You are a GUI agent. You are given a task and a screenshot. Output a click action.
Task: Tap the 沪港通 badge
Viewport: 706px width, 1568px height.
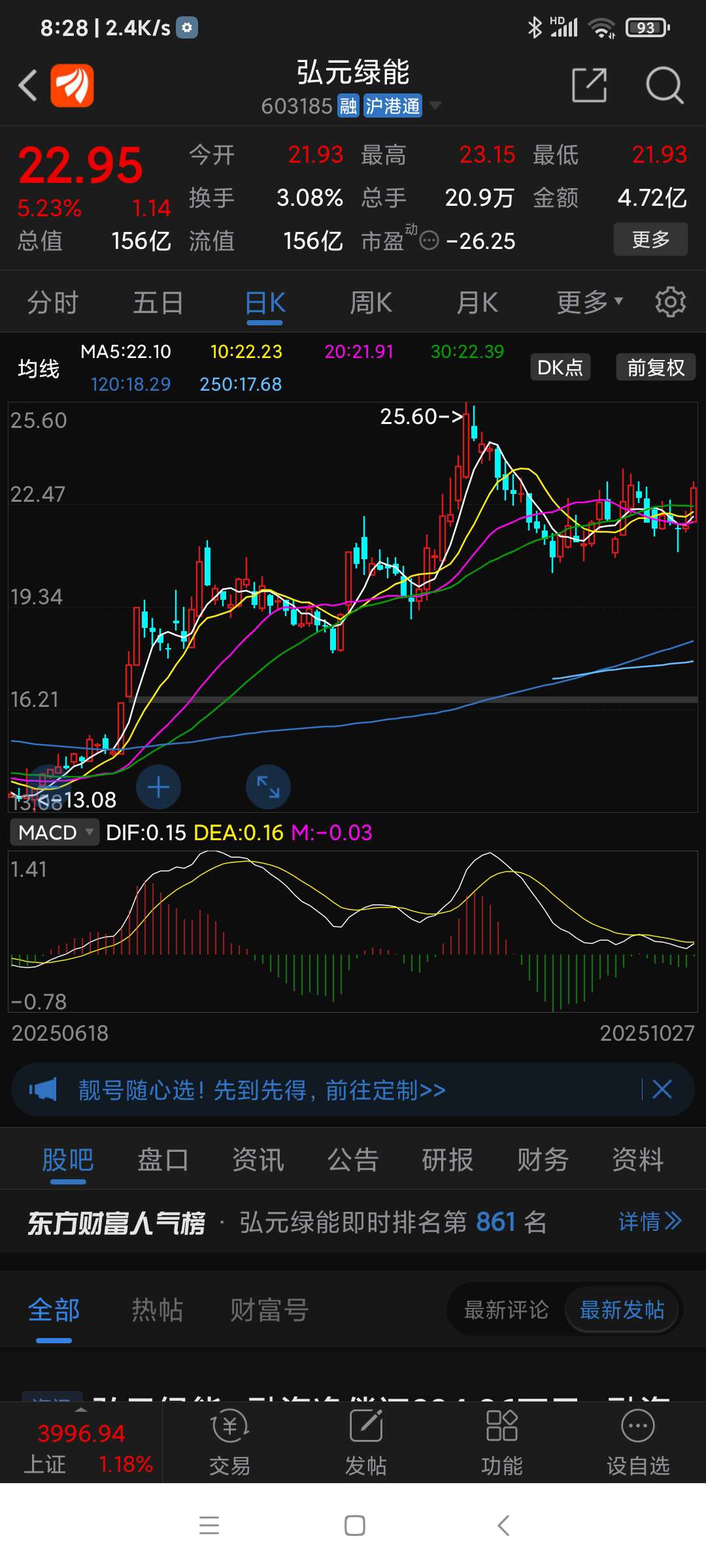(392, 106)
